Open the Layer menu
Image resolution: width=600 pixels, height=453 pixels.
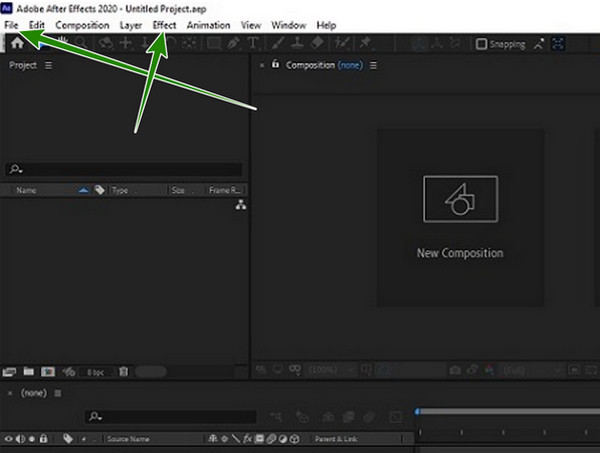point(131,26)
